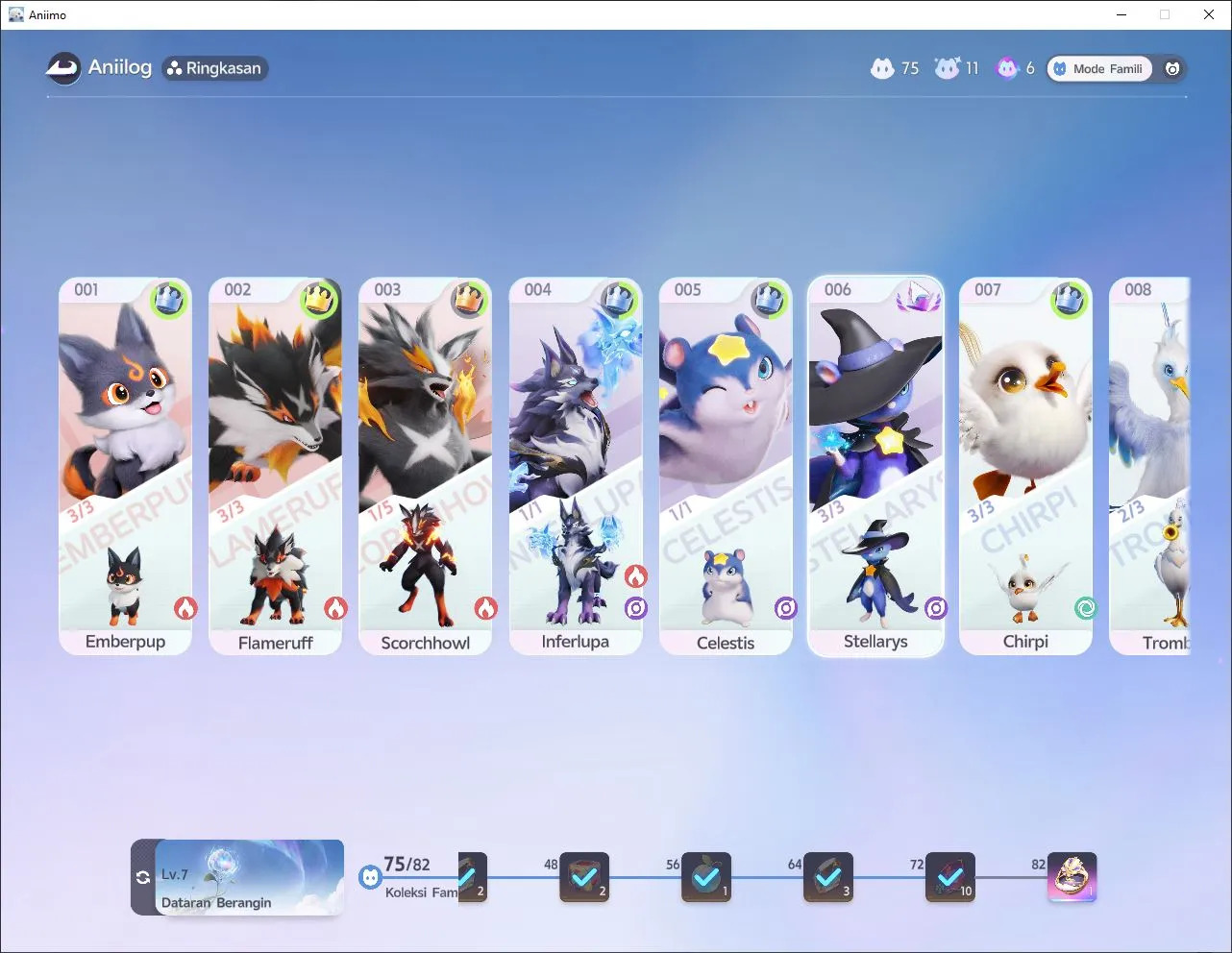Click the purple Aniimo count icon showing 6
The height and width of the screenshot is (953, 1232).
[1007, 68]
